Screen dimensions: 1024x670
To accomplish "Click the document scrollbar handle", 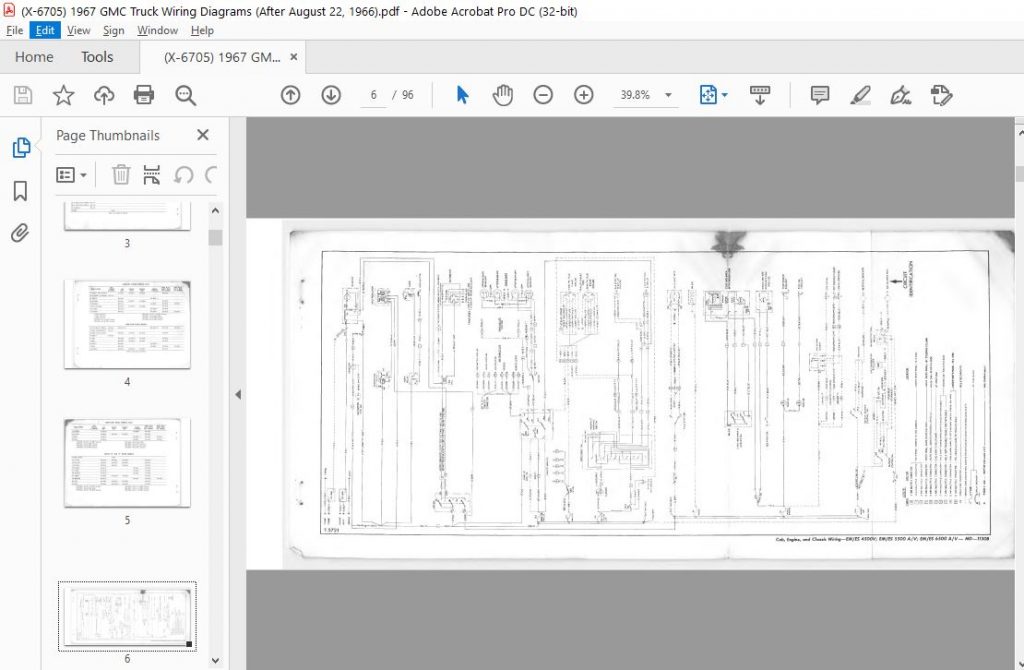I will 1019,174.
